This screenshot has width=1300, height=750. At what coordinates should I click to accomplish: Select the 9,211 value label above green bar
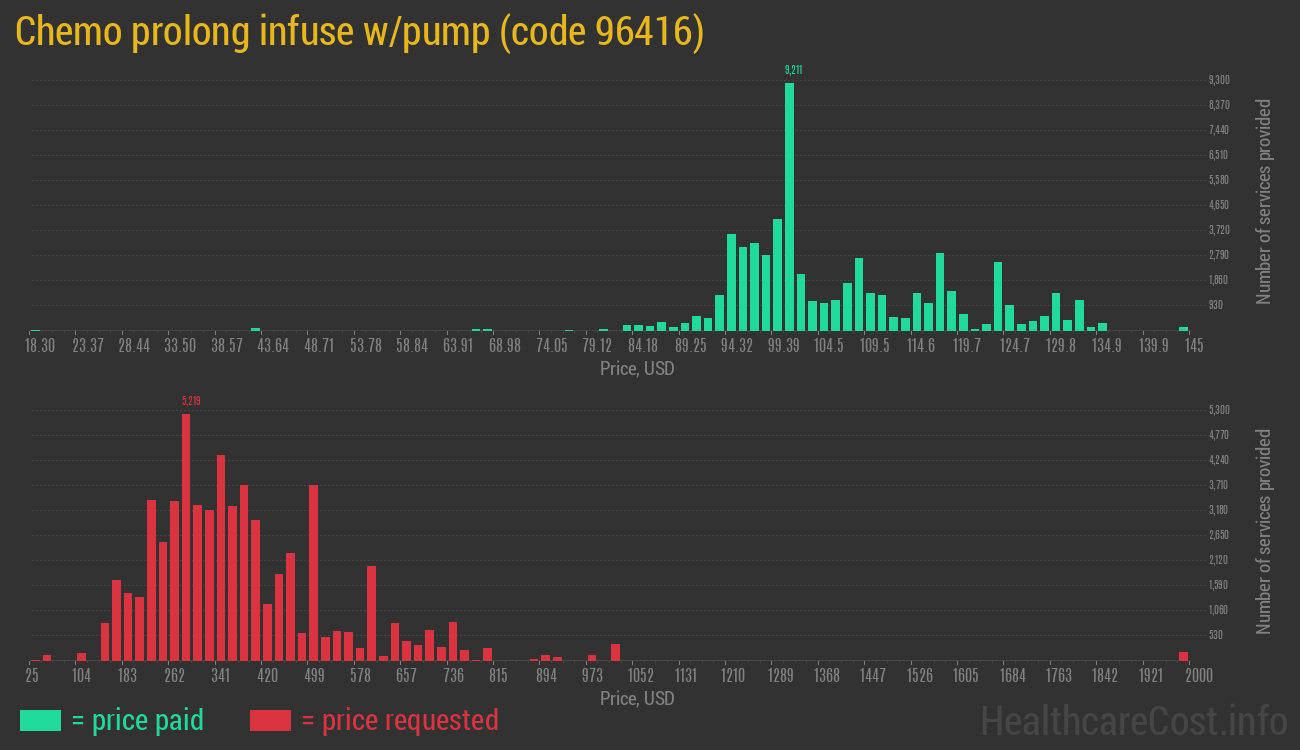[x=793, y=70]
